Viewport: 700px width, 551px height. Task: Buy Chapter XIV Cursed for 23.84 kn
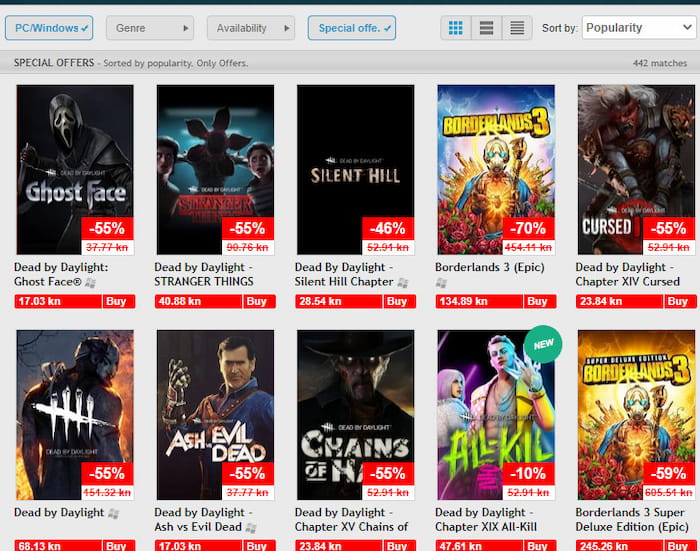click(x=636, y=301)
